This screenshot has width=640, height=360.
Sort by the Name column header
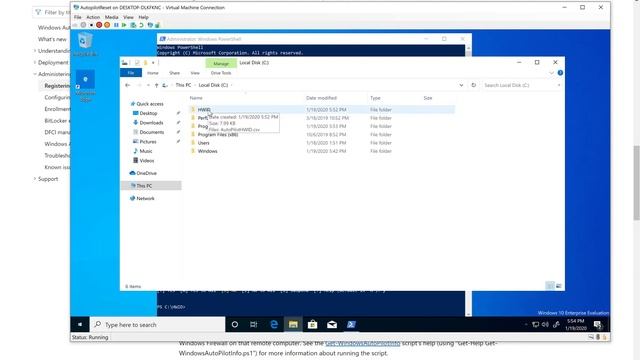(196, 98)
